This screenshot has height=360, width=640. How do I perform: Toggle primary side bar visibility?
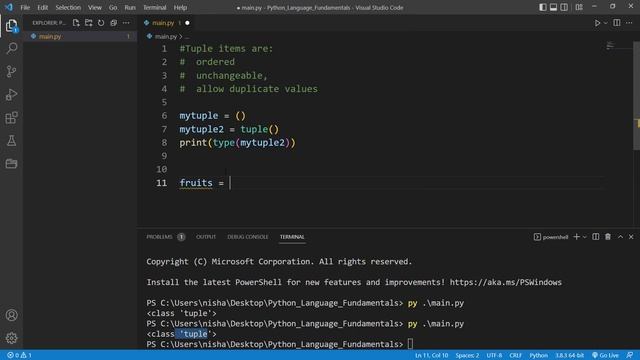(542, 7)
